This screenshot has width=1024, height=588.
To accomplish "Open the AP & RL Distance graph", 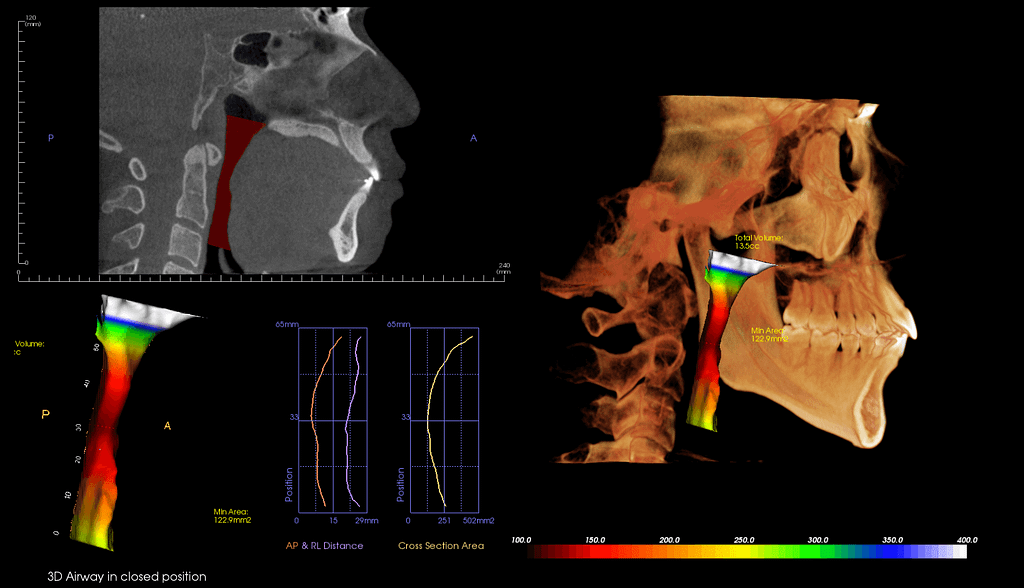I will pyautogui.click(x=337, y=420).
